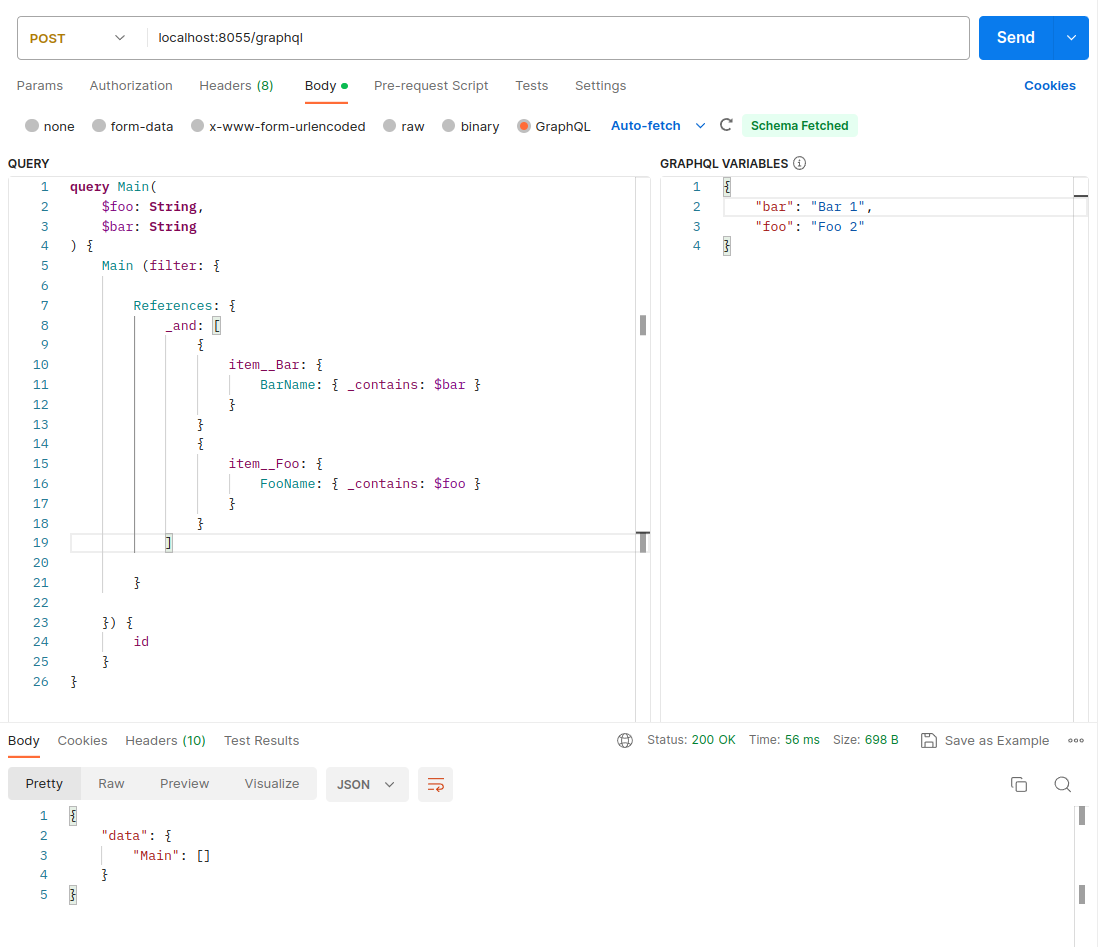
Task: Copy the response body using the copy icon
Action: pyautogui.click(x=1019, y=784)
